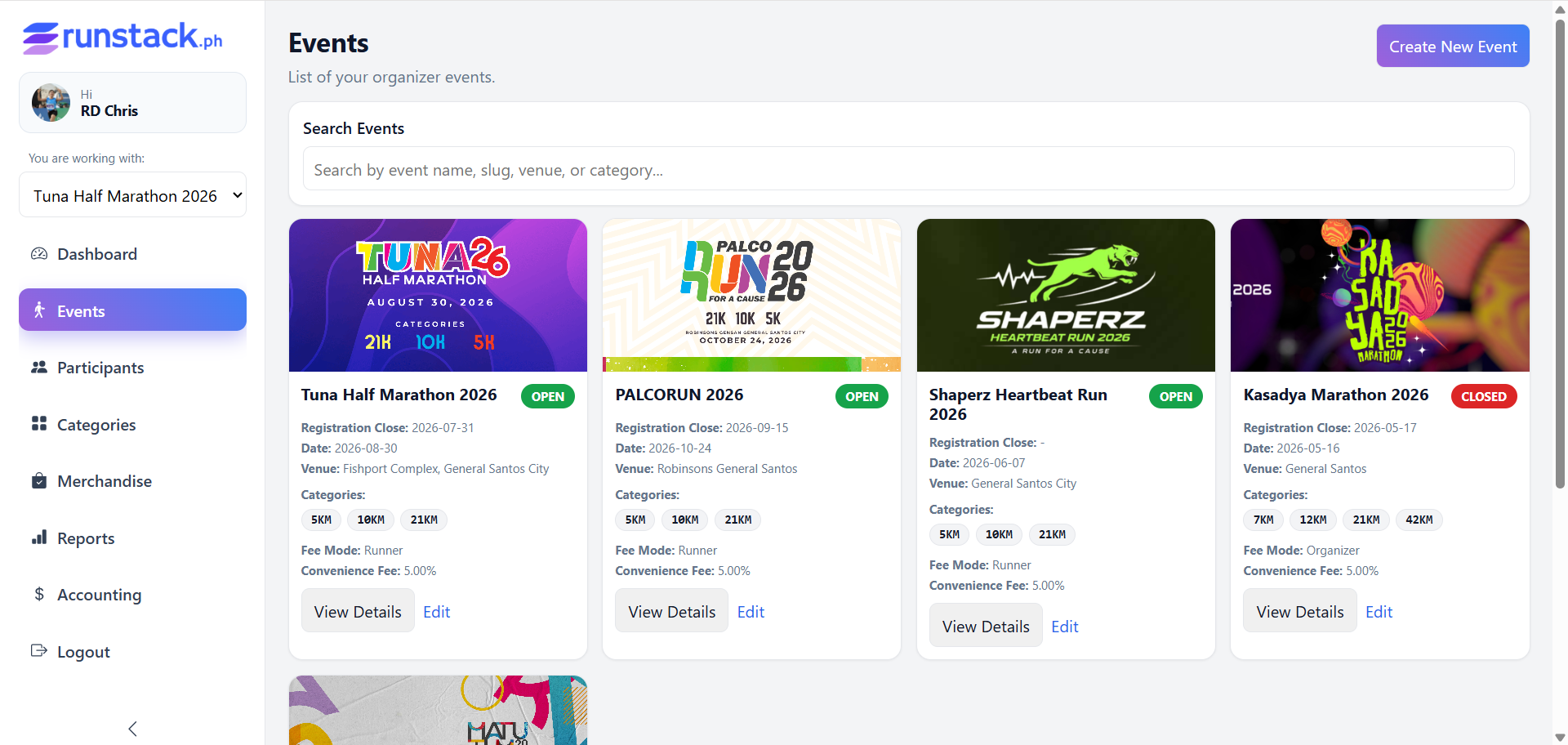
Task: Click the RD Chris profile avatar
Action: (x=51, y=103)
